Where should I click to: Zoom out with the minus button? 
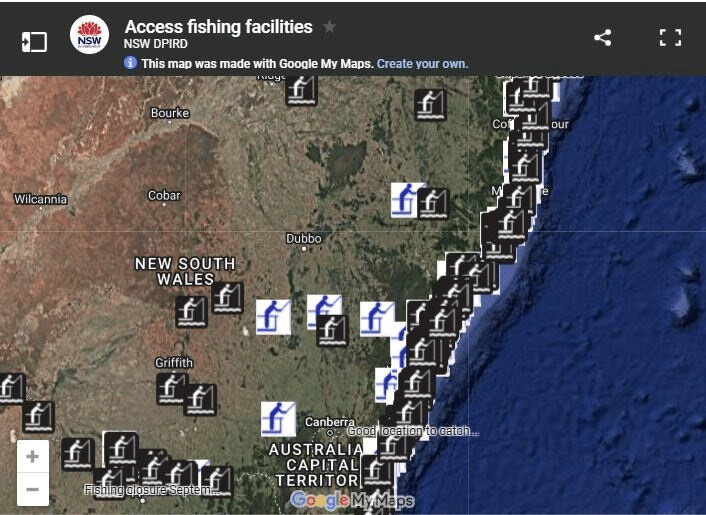32,489
